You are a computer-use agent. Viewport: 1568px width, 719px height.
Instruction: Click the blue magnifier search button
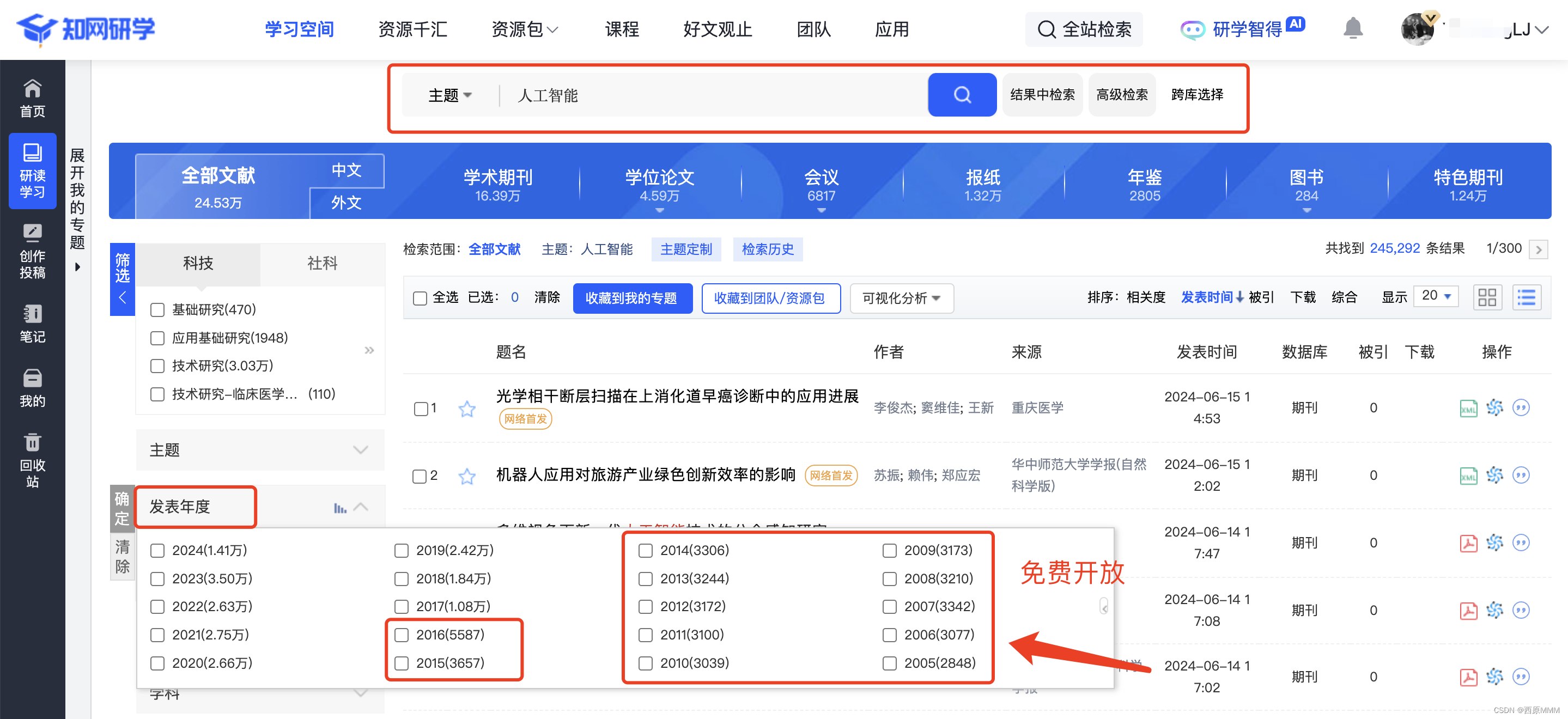[x=961, y=94]
